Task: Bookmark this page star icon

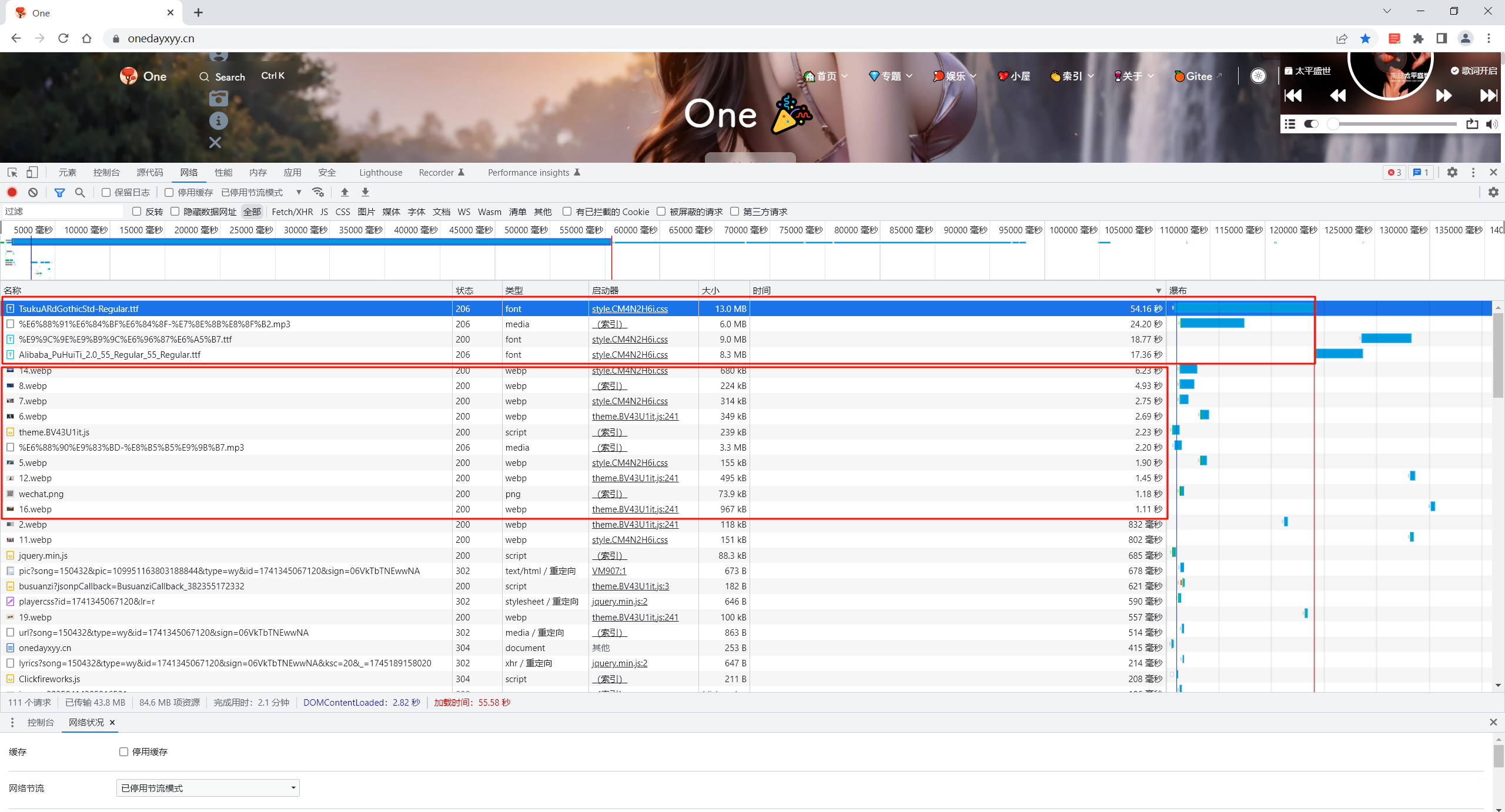Action: pos(1366,38)
